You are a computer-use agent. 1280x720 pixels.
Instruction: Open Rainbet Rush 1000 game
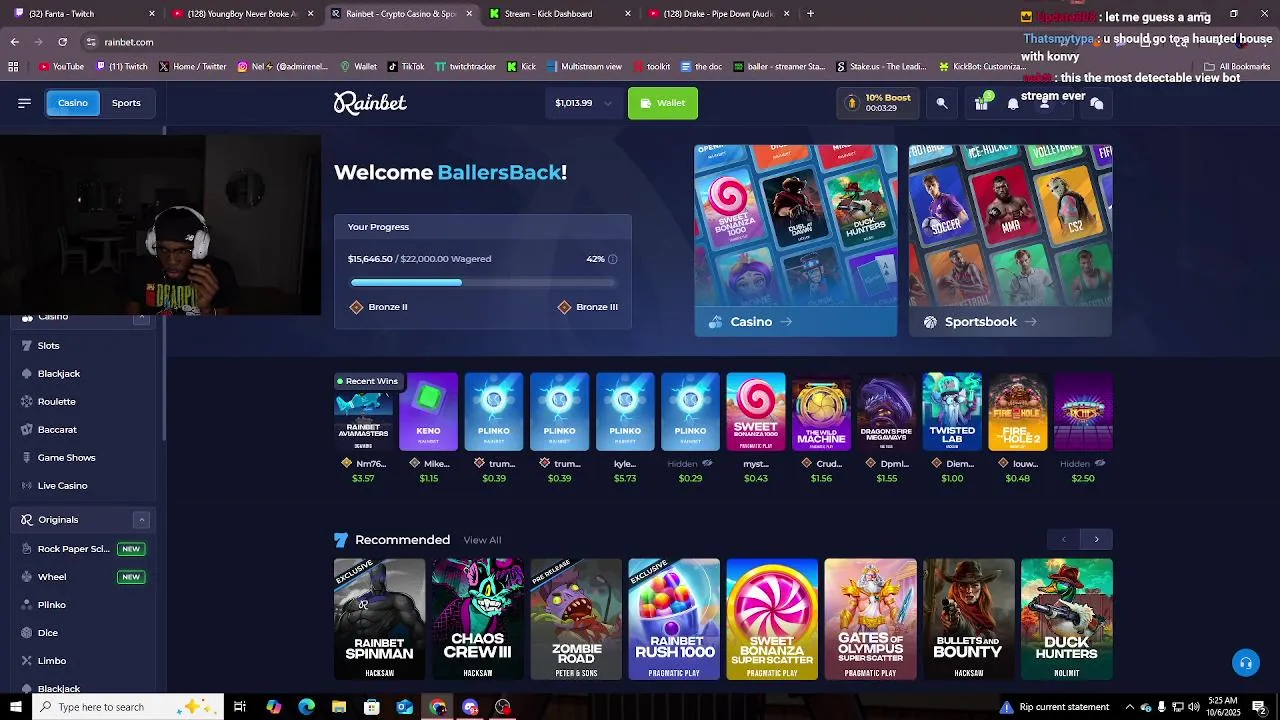pos(674,619)
